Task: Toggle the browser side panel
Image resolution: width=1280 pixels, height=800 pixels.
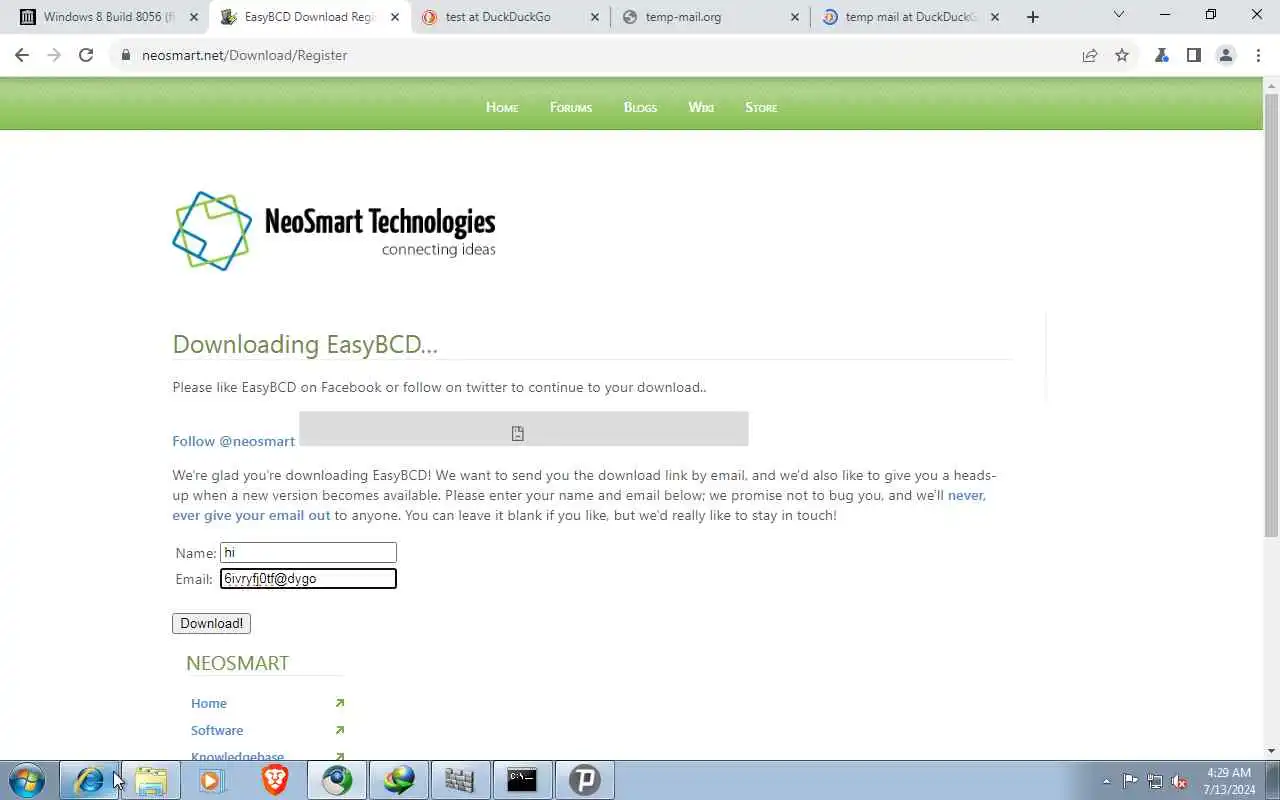Action: click(1194, 55)
